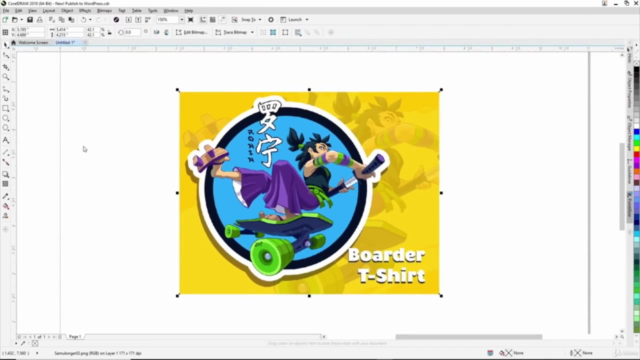Select the Ellipse tool
This screenshot has width=640, height=360.
pyautogui.click(x=6, y=118)
